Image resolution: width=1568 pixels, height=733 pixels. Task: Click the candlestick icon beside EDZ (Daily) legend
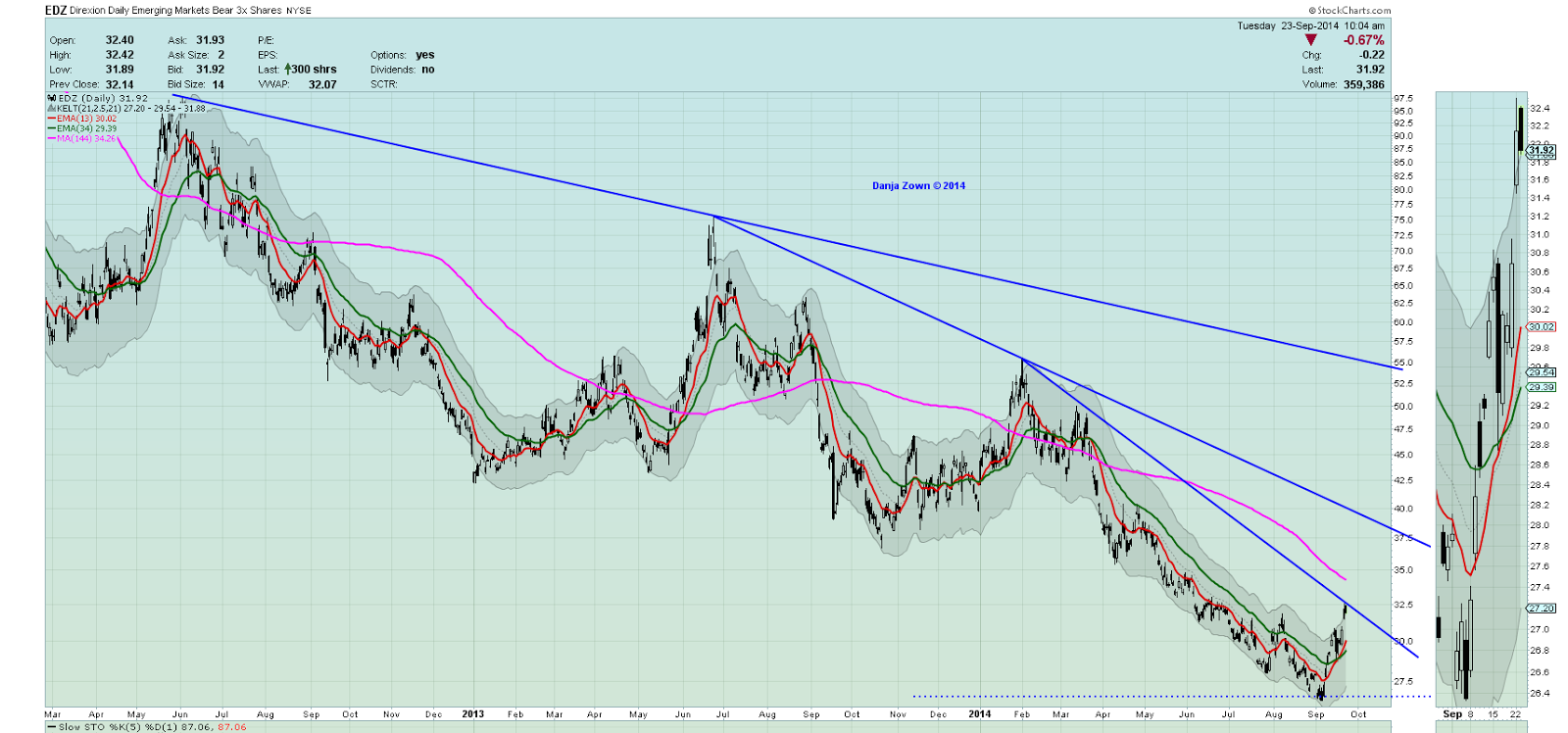pos(51,98)
